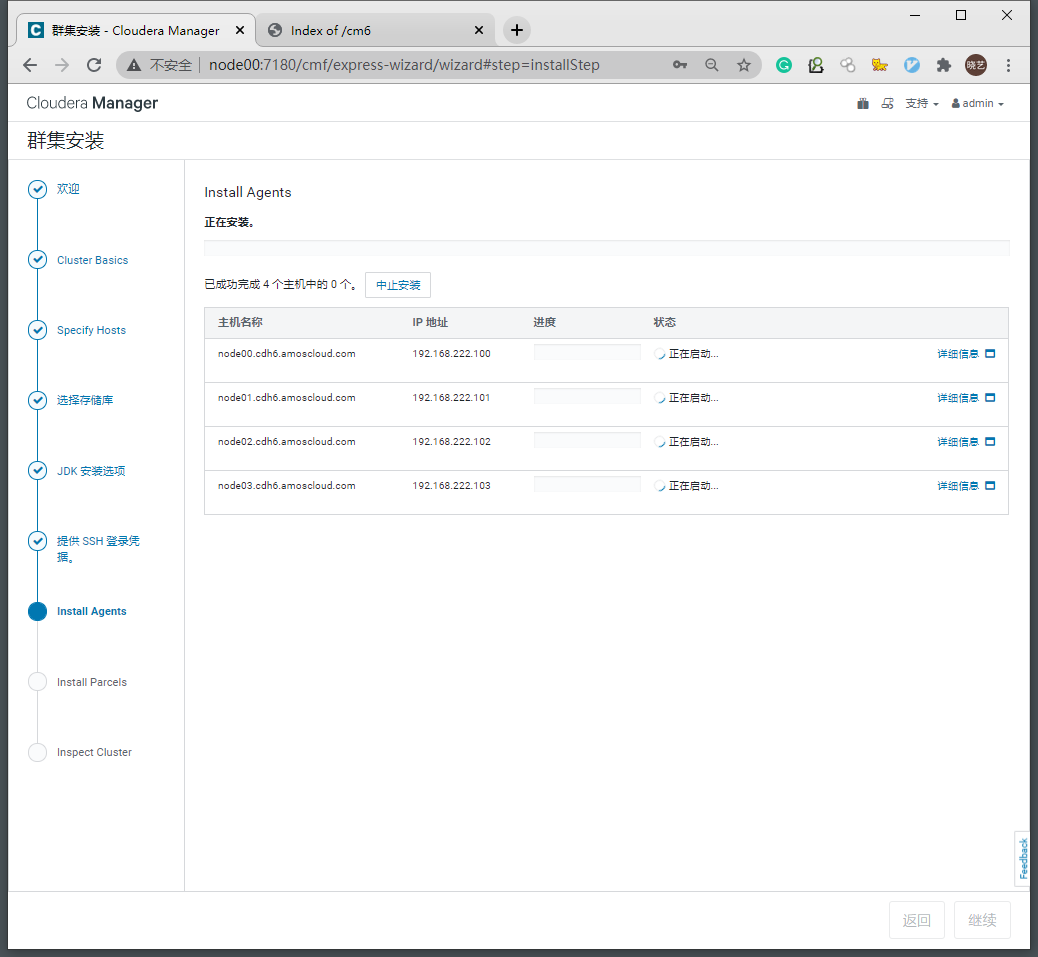Screen dimensions: 1038x957
Task: Click the 中止安装 button
Action: (x=398, y=285)
